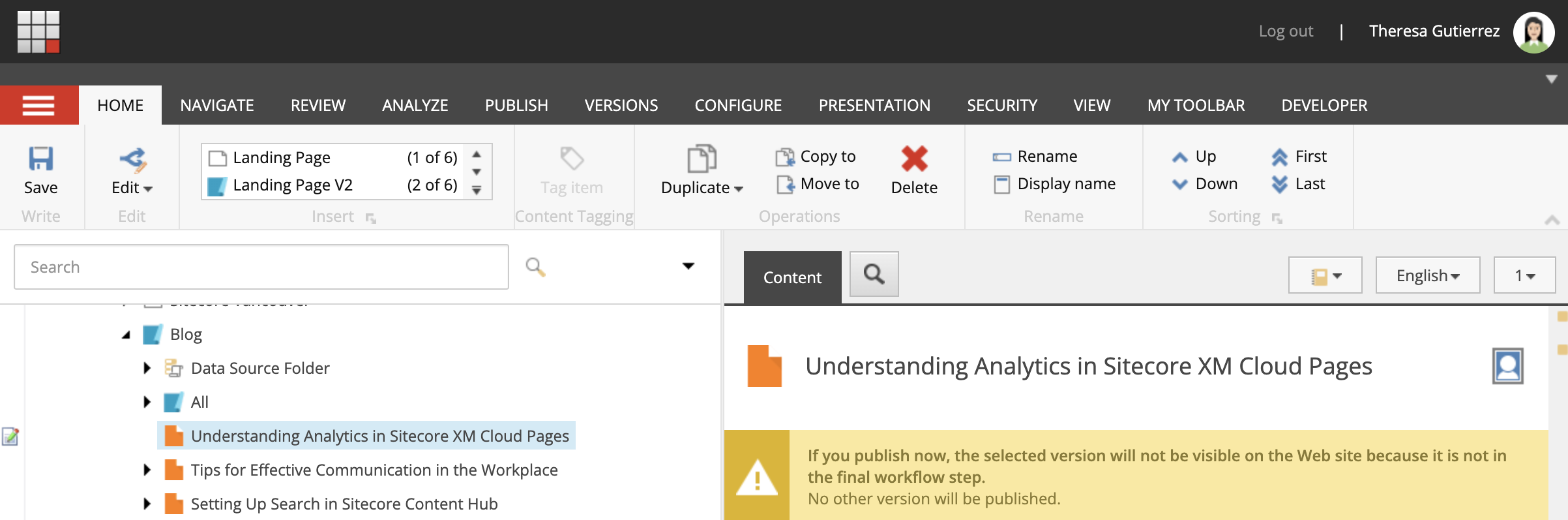Screen dimensions: 1568x520
Task: Open the Edit dropdown arrow
Action: (x=148, y=189)
